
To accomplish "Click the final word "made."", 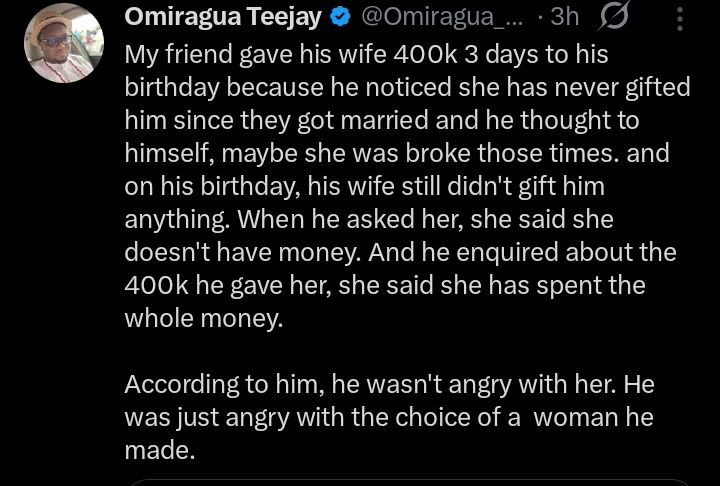I will pos(160,450).
